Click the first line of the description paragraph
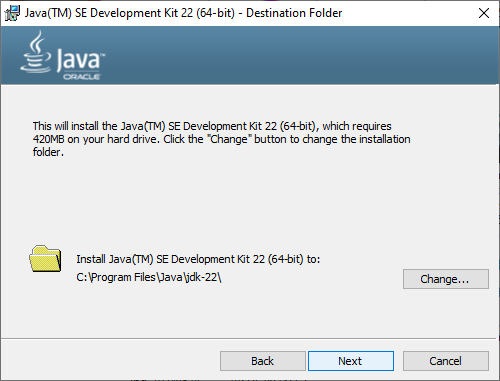Image resolution: width=500 pixels, height=381 pixels. pyautogui.click(x=212, y=126)
